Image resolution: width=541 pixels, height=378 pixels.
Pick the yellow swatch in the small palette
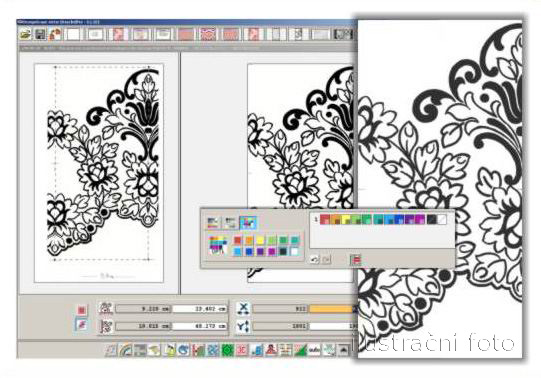(260, 240)
